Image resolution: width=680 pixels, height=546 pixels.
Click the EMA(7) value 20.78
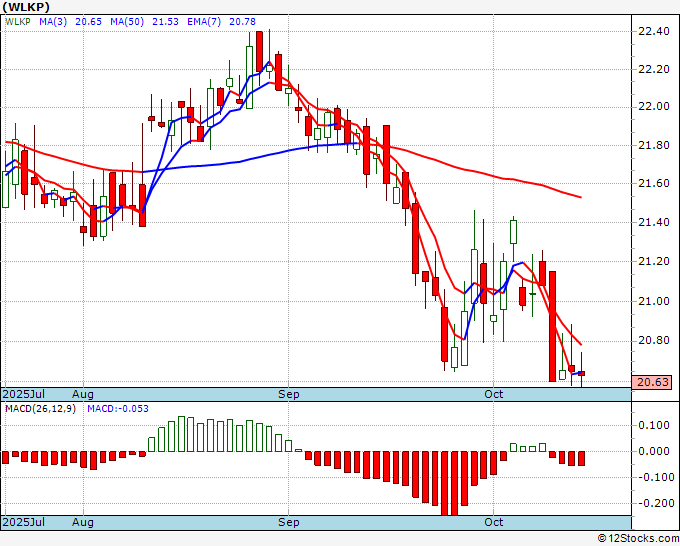[x=242, y=22]
